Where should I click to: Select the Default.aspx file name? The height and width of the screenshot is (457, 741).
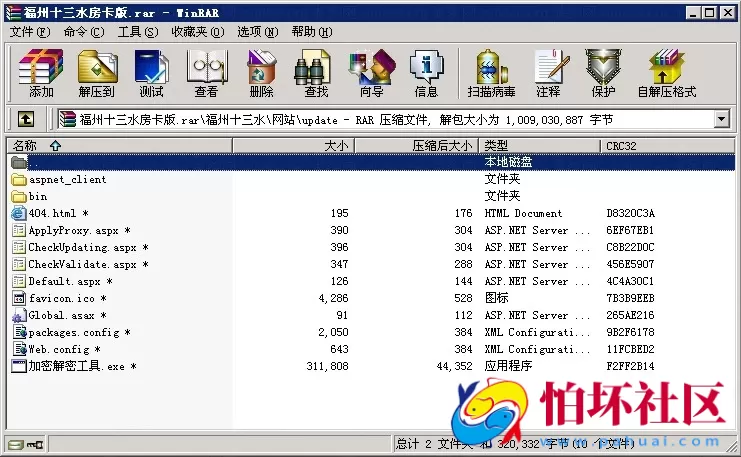pyautogui.click(x=70, y=281)
